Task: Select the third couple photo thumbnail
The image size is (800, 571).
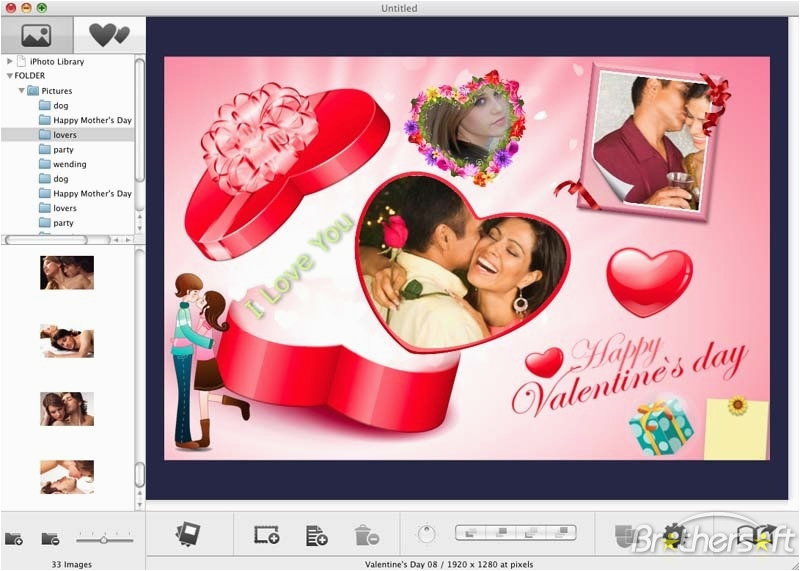Action: click(67, 408)
